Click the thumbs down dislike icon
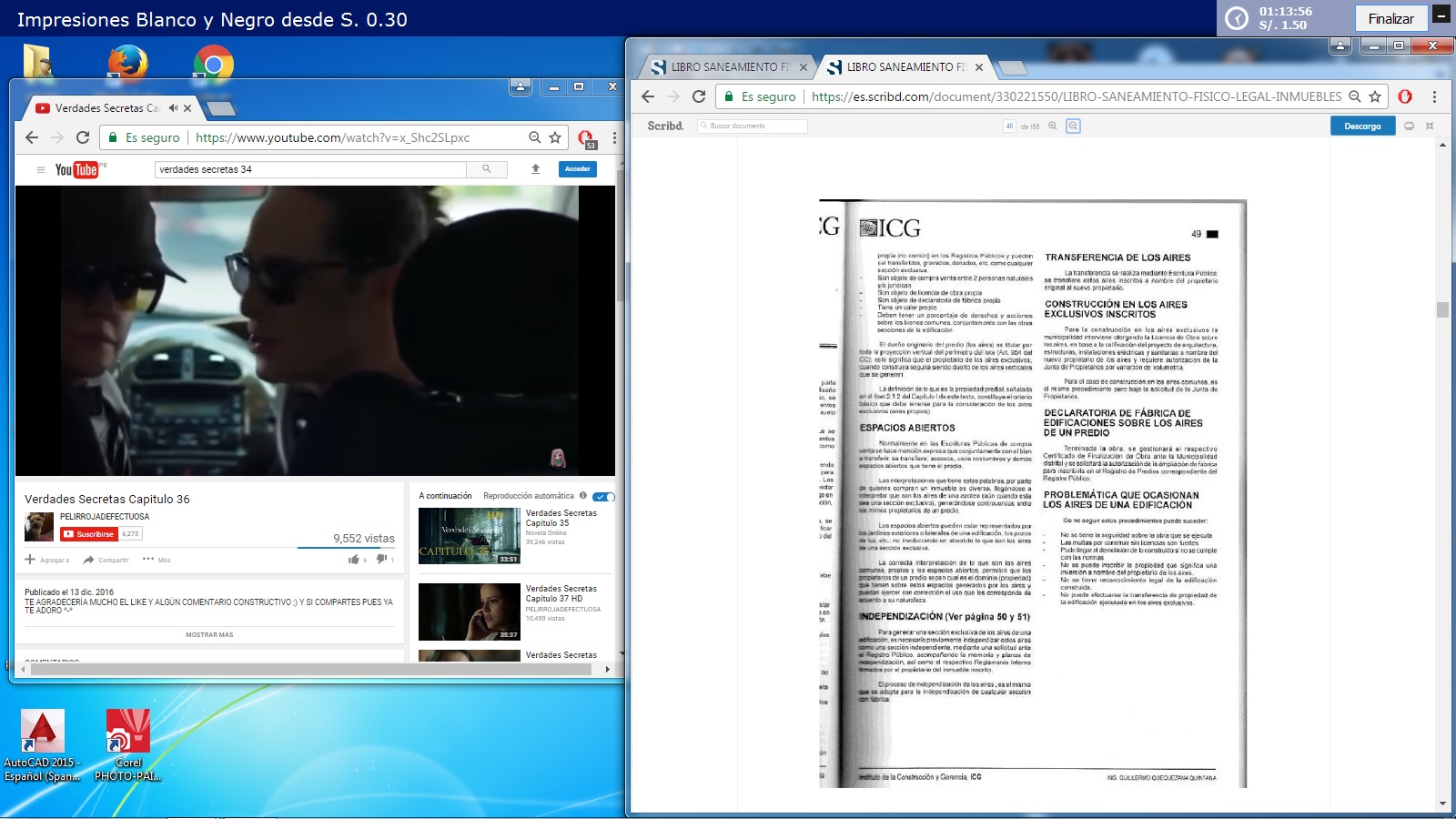This screenshot has height=819, width=1456. [381, 560]
